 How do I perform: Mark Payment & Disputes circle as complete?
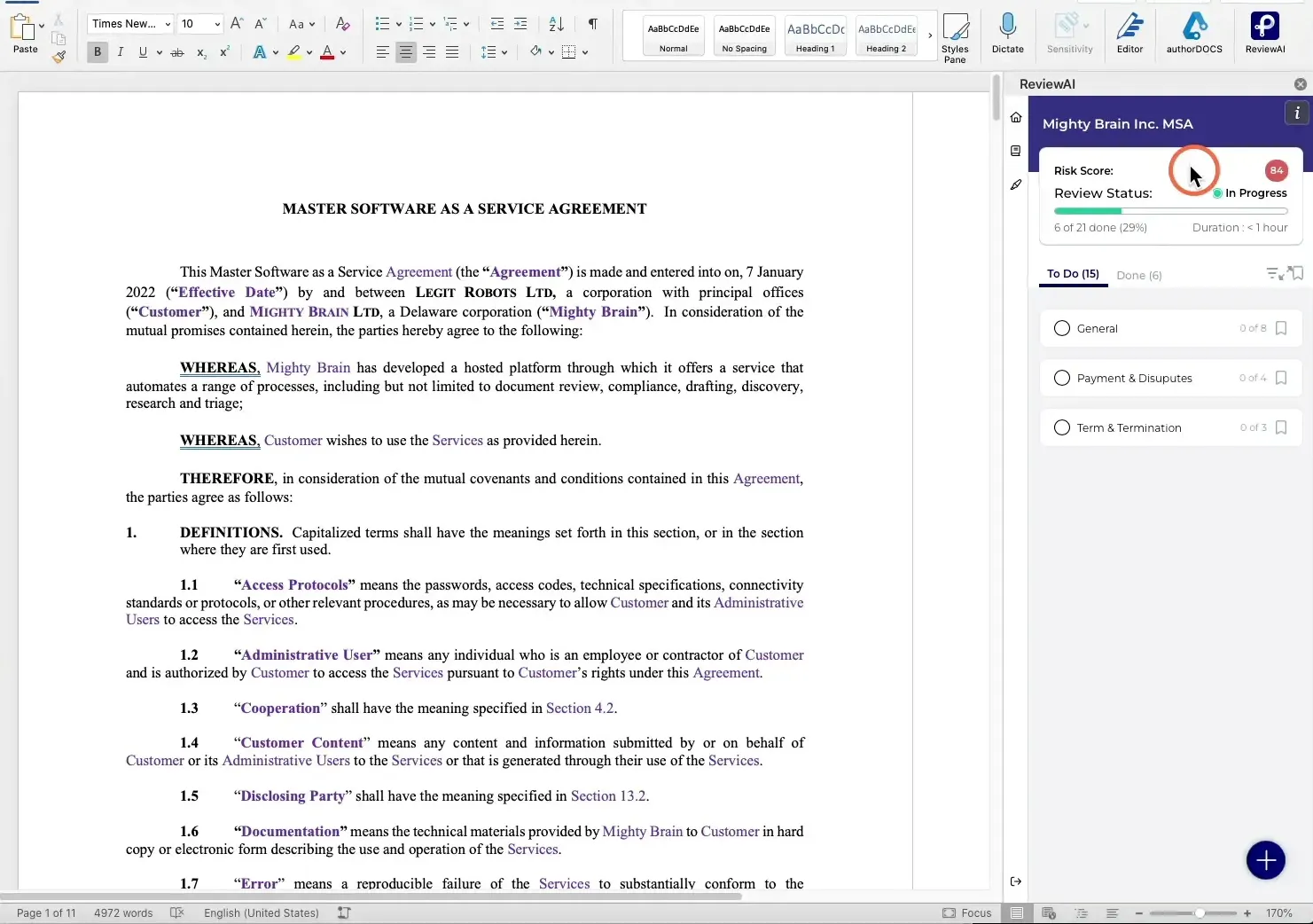click(1061, 378)
